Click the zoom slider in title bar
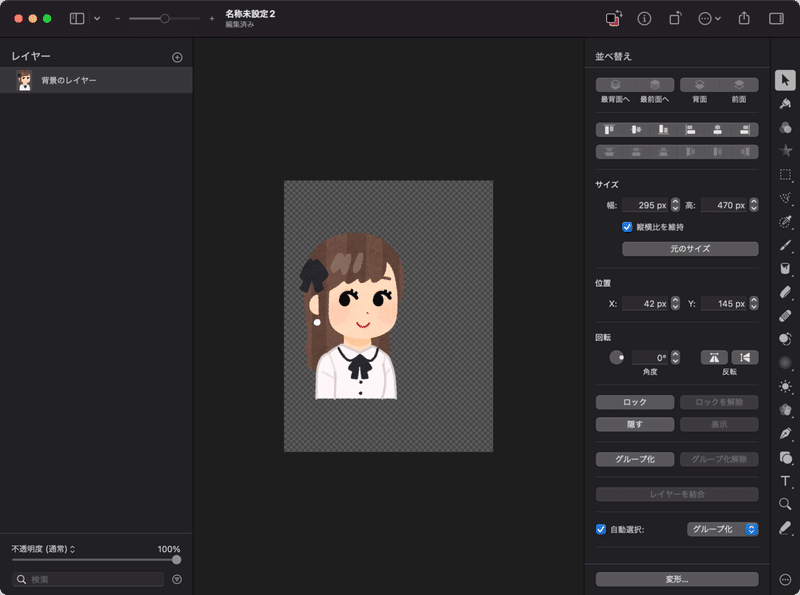The width and height of the screenshot is (800, 595). [x=164, y=19]
